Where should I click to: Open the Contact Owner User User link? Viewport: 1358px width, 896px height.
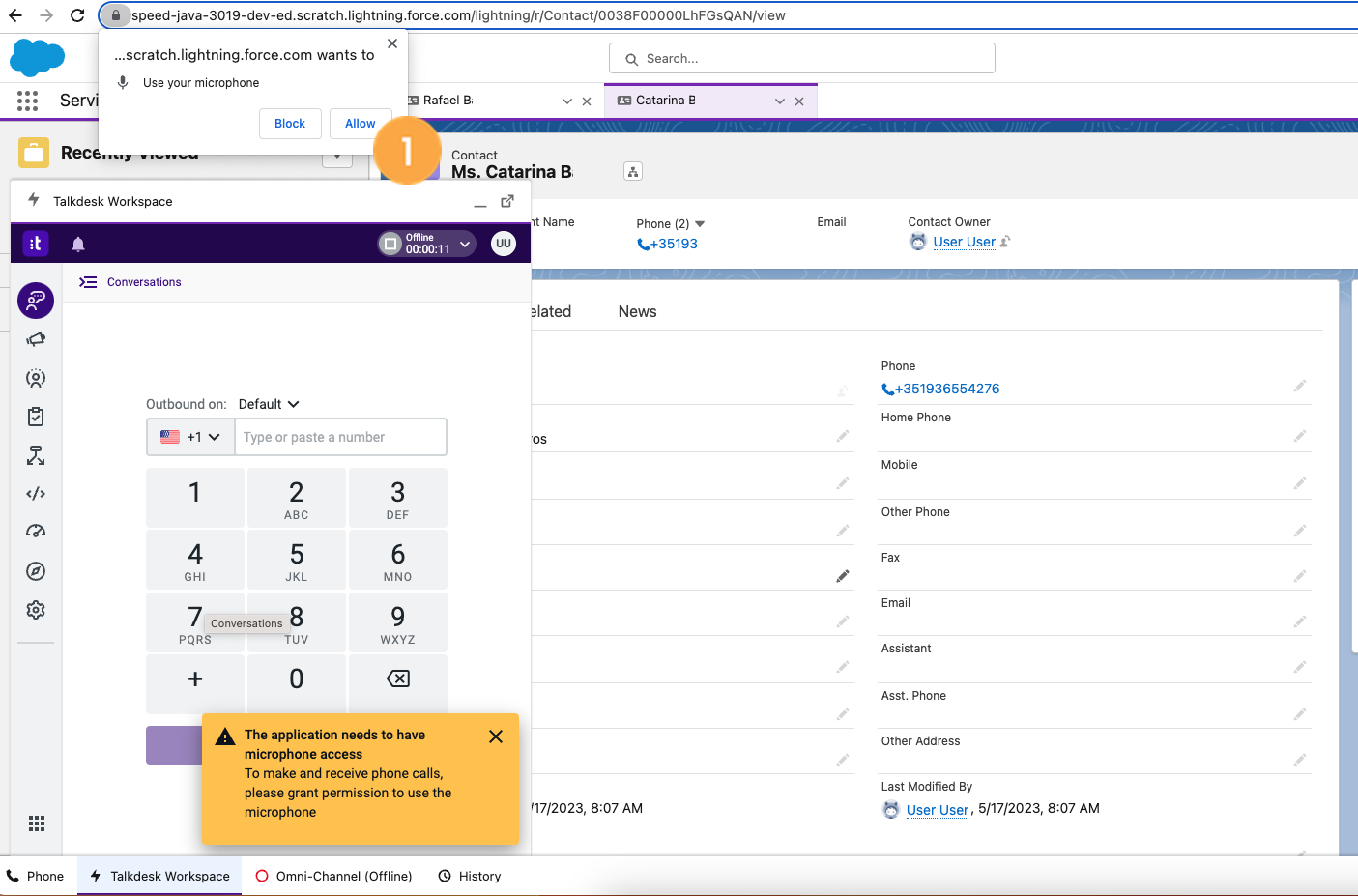pos(964,242)
